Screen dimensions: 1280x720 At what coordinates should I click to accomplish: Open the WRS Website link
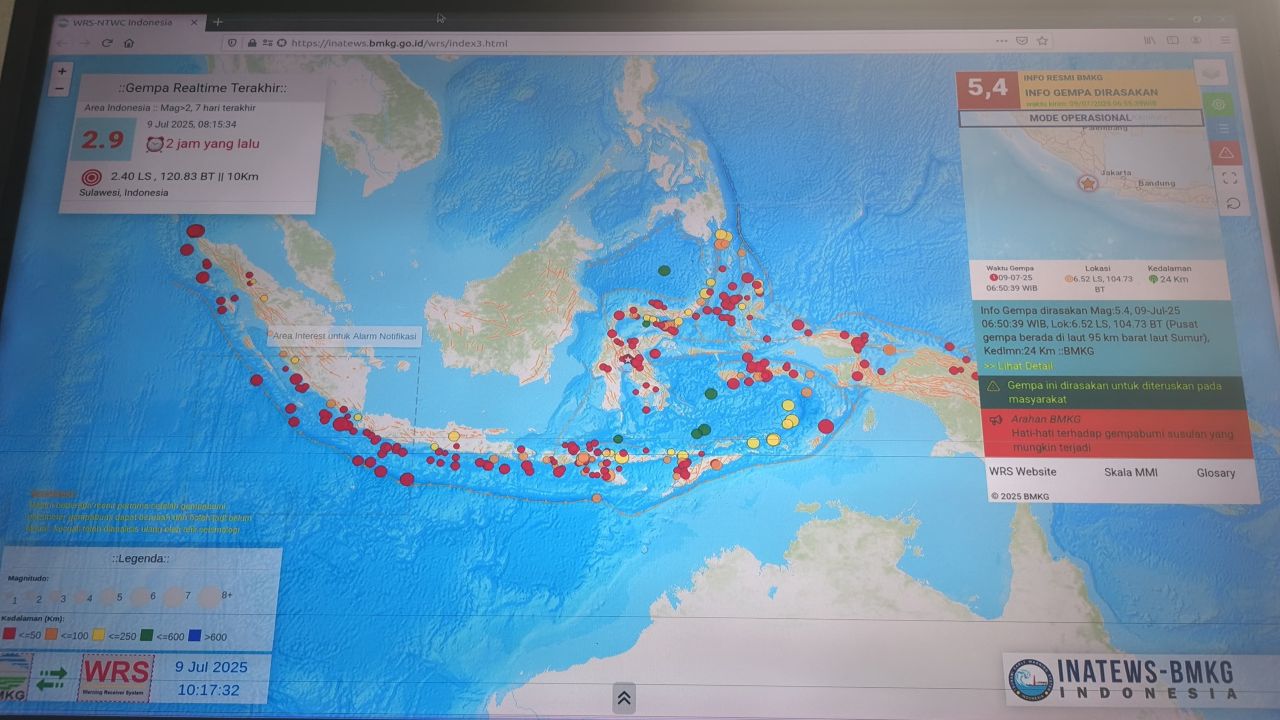coord(1022,471)
